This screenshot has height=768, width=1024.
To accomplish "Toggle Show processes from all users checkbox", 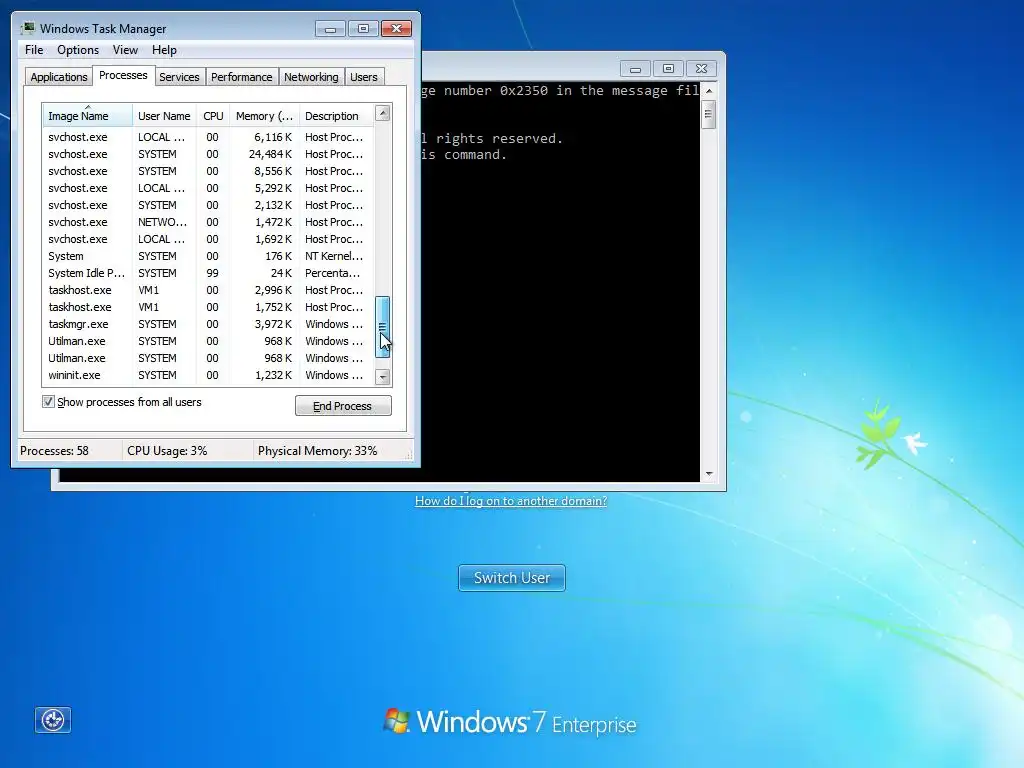I will coord(48,402).
